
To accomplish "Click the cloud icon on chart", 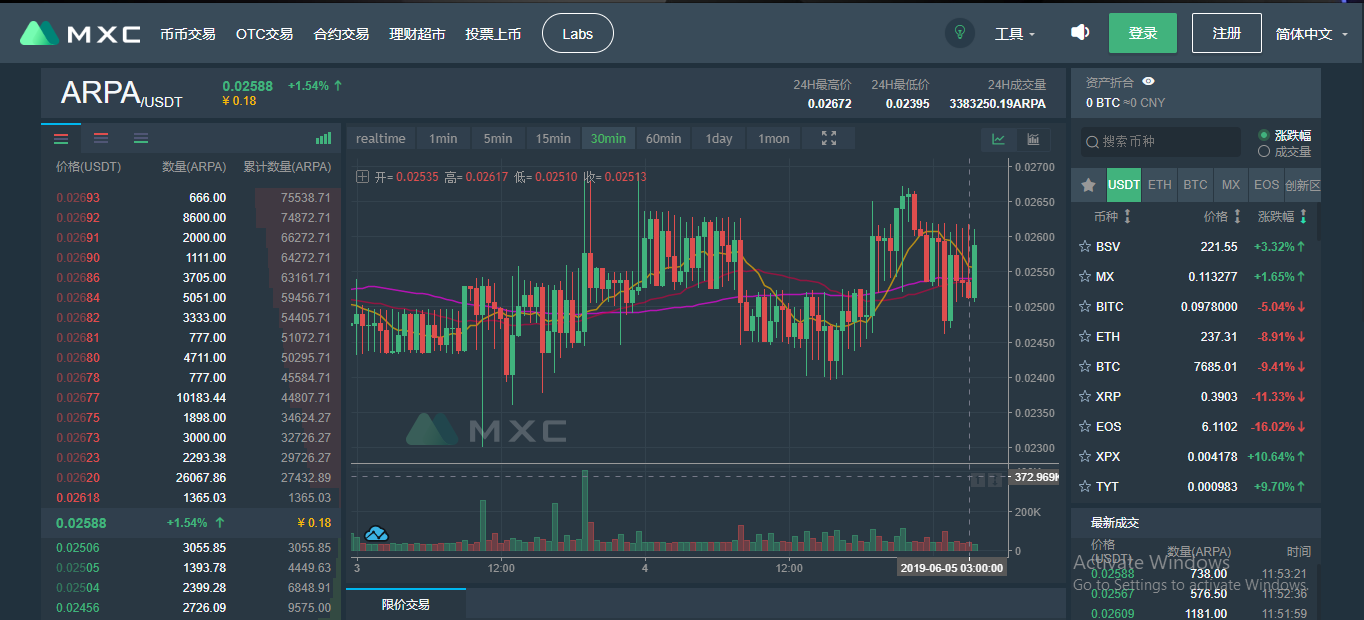I will pyautogui.click(x=376, y=534).
